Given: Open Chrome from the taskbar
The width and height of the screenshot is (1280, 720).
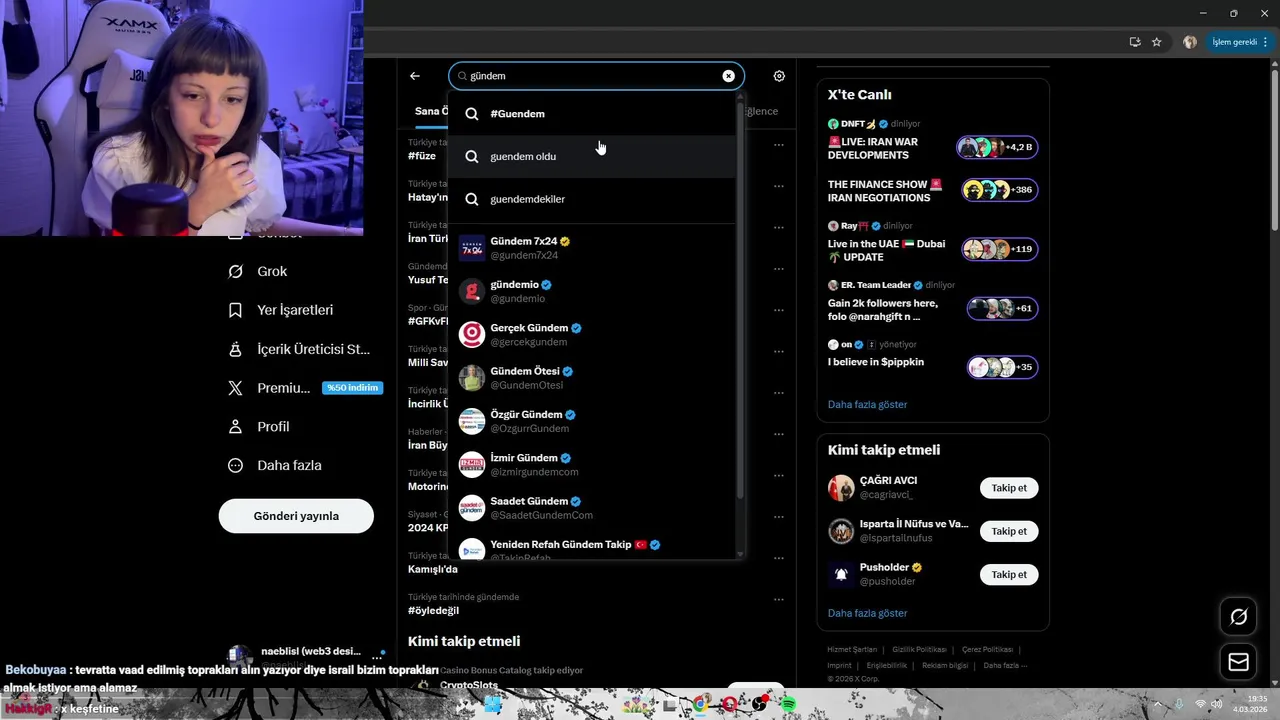Looking at the screenshot, I should [701, 705].
